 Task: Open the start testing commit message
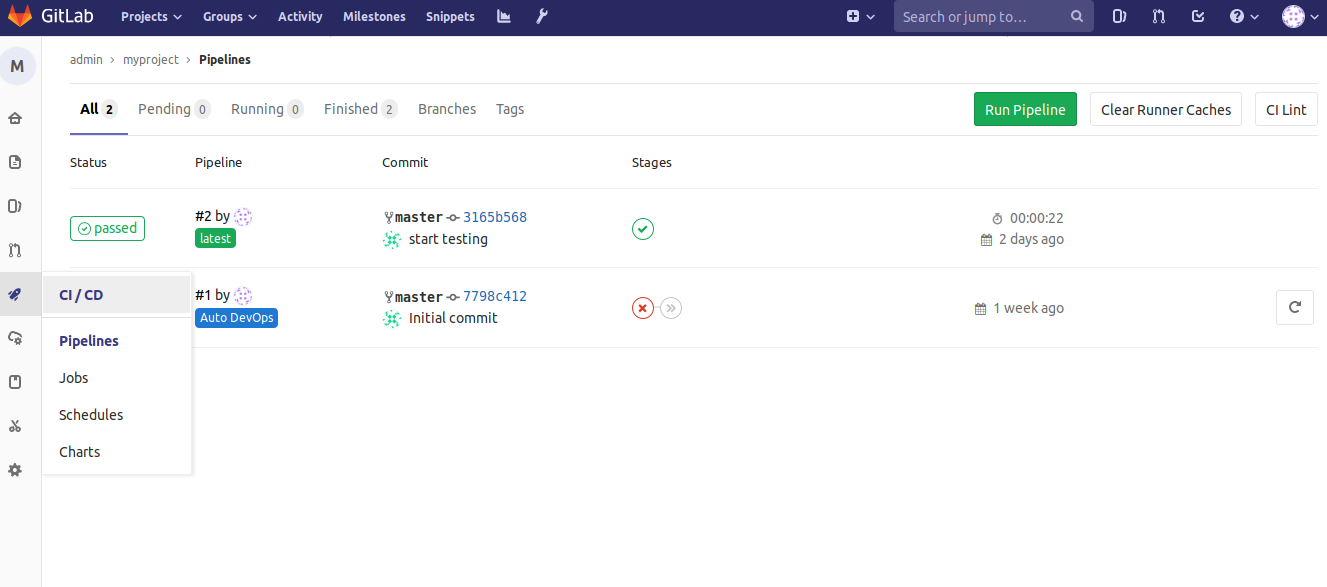click(x=449, y=239)
